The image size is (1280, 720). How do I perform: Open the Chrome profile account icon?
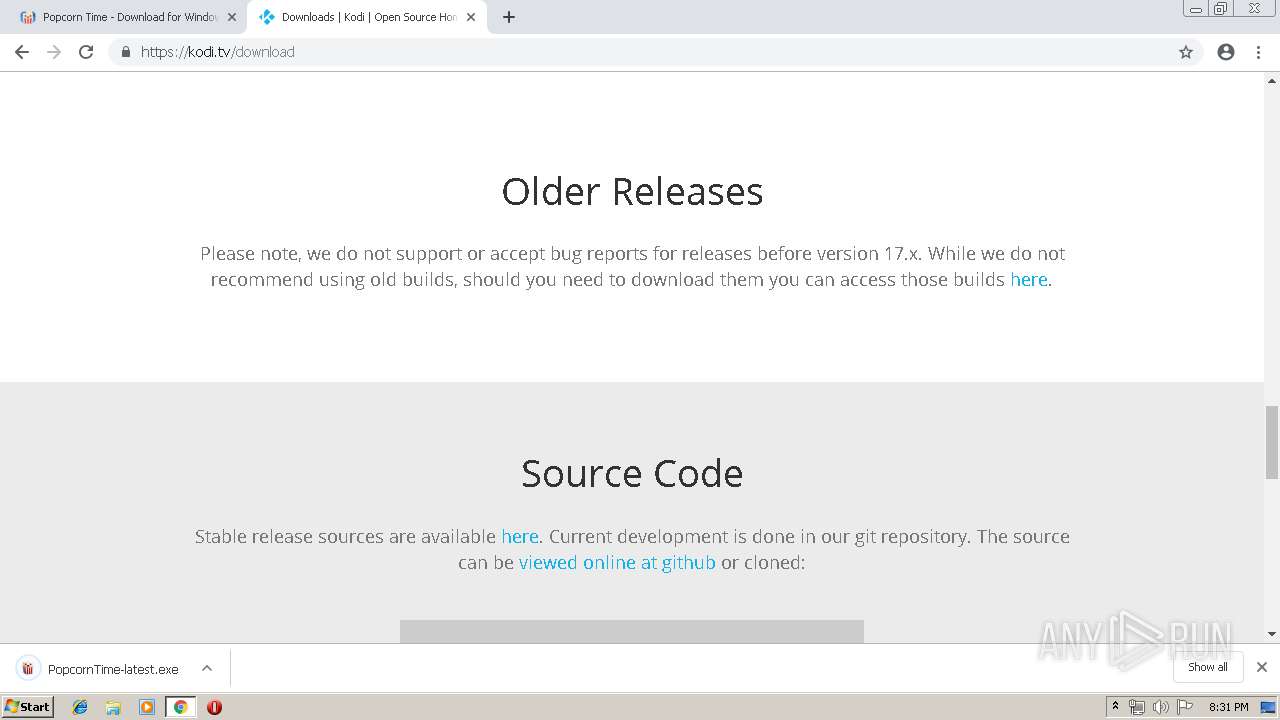coord(1226,52)
